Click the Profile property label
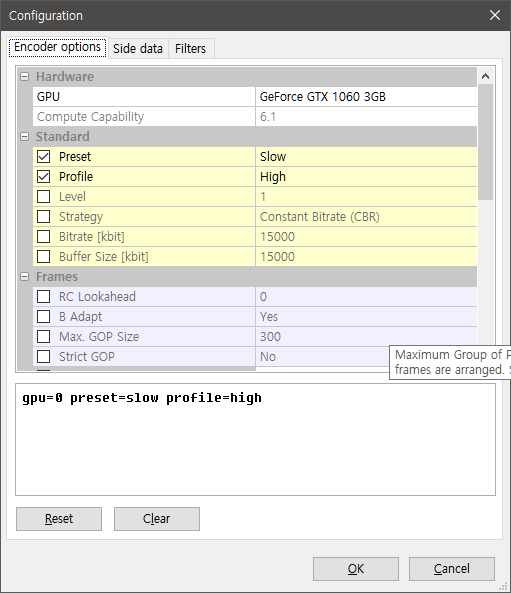The image size is (511, 593). (76, 177)
